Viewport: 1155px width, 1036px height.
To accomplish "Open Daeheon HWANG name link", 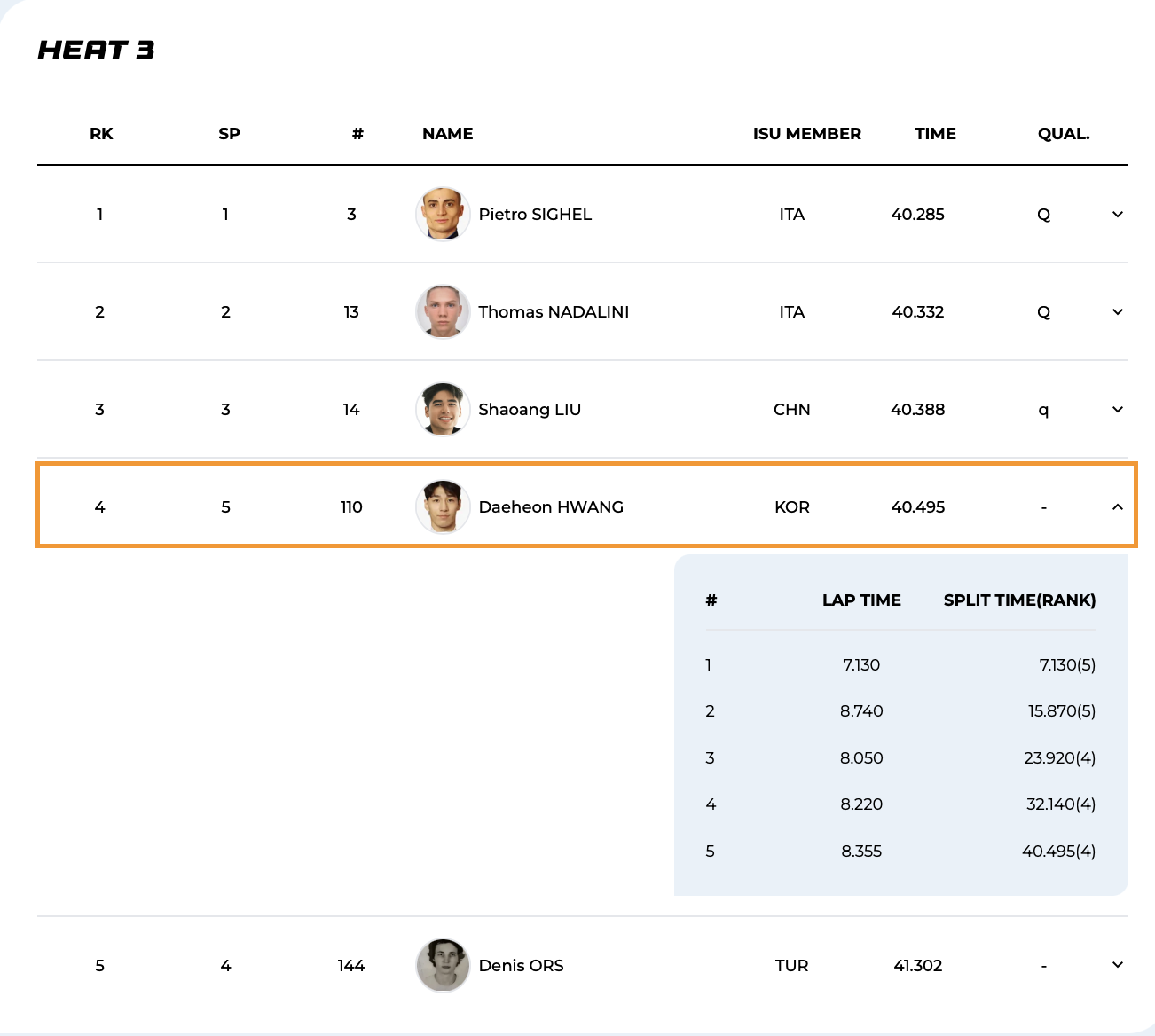I will [x=551, y=507].
